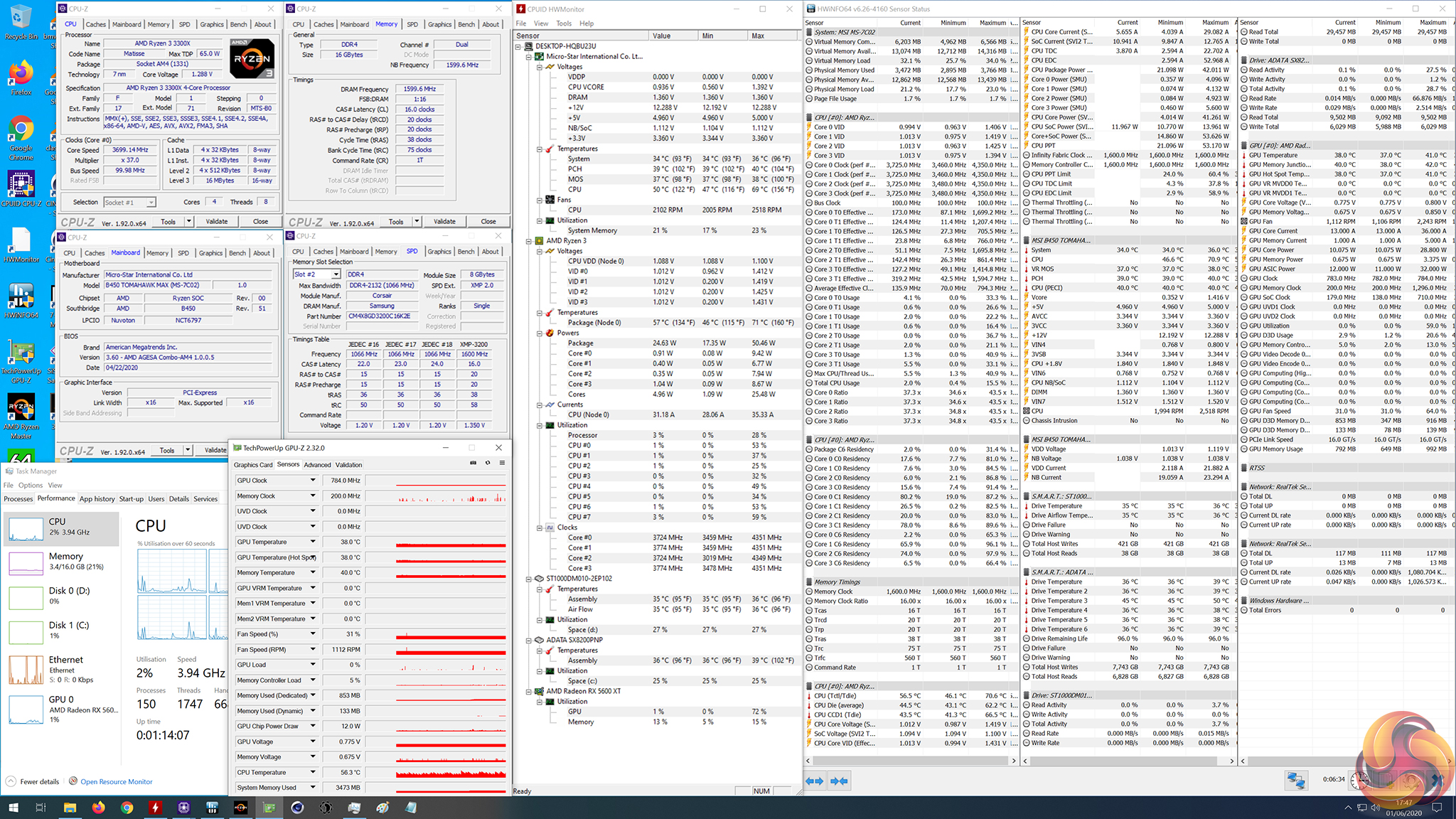The image size is (1456, 819).
Task: Click HWiNFO expand columns arrows icon
Action: 815,781
